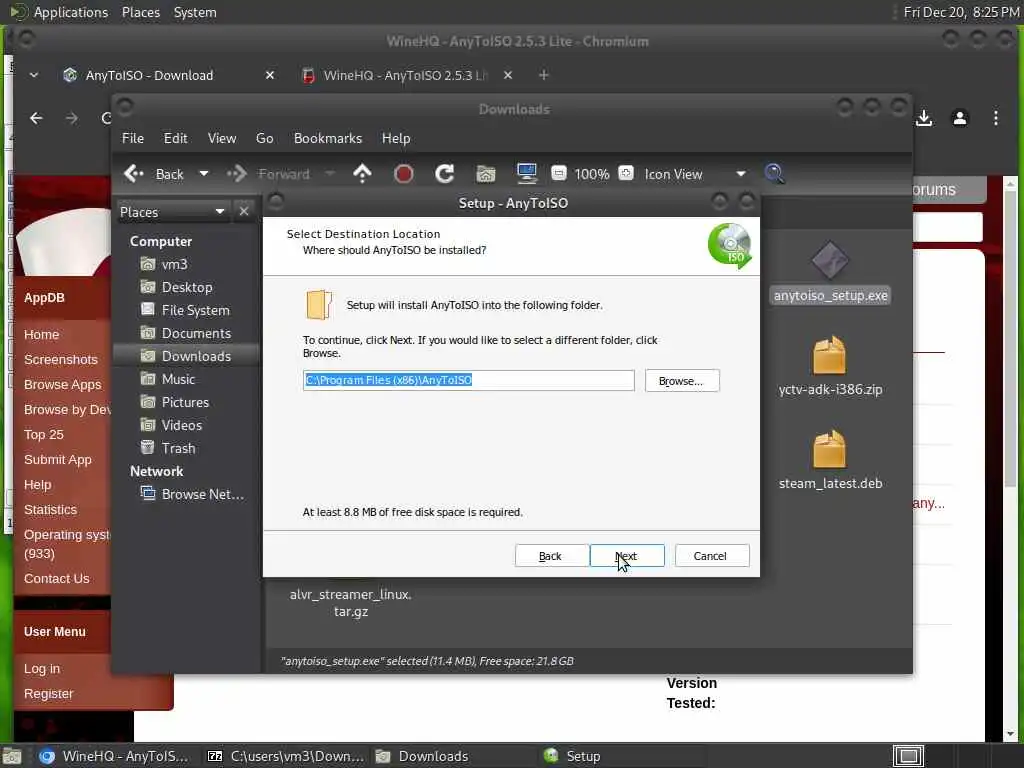Click the Chromium back arrow
This screenshot has width=1024, height=768.
click(36, 118)
